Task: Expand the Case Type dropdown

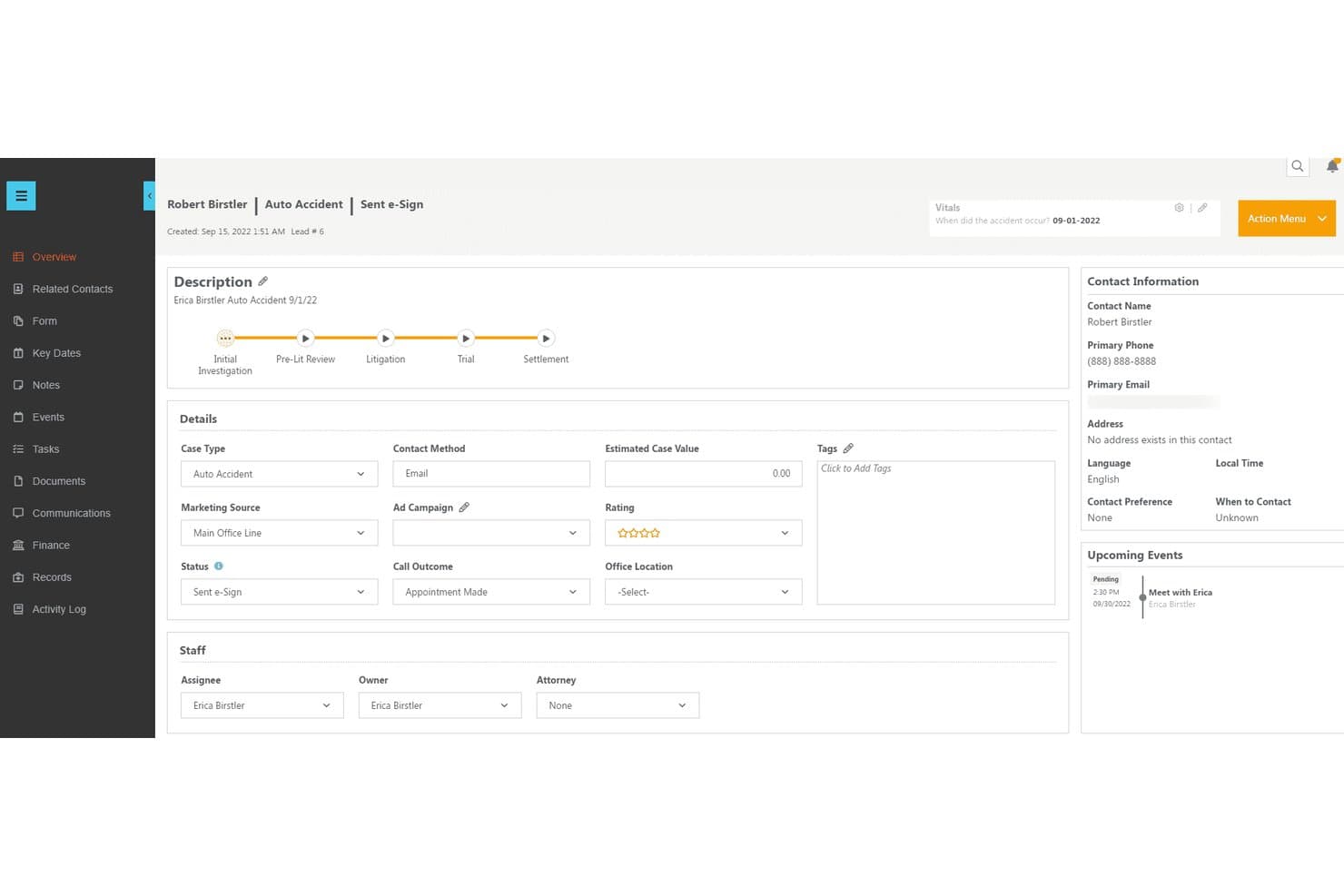Action: pos(279,474)
